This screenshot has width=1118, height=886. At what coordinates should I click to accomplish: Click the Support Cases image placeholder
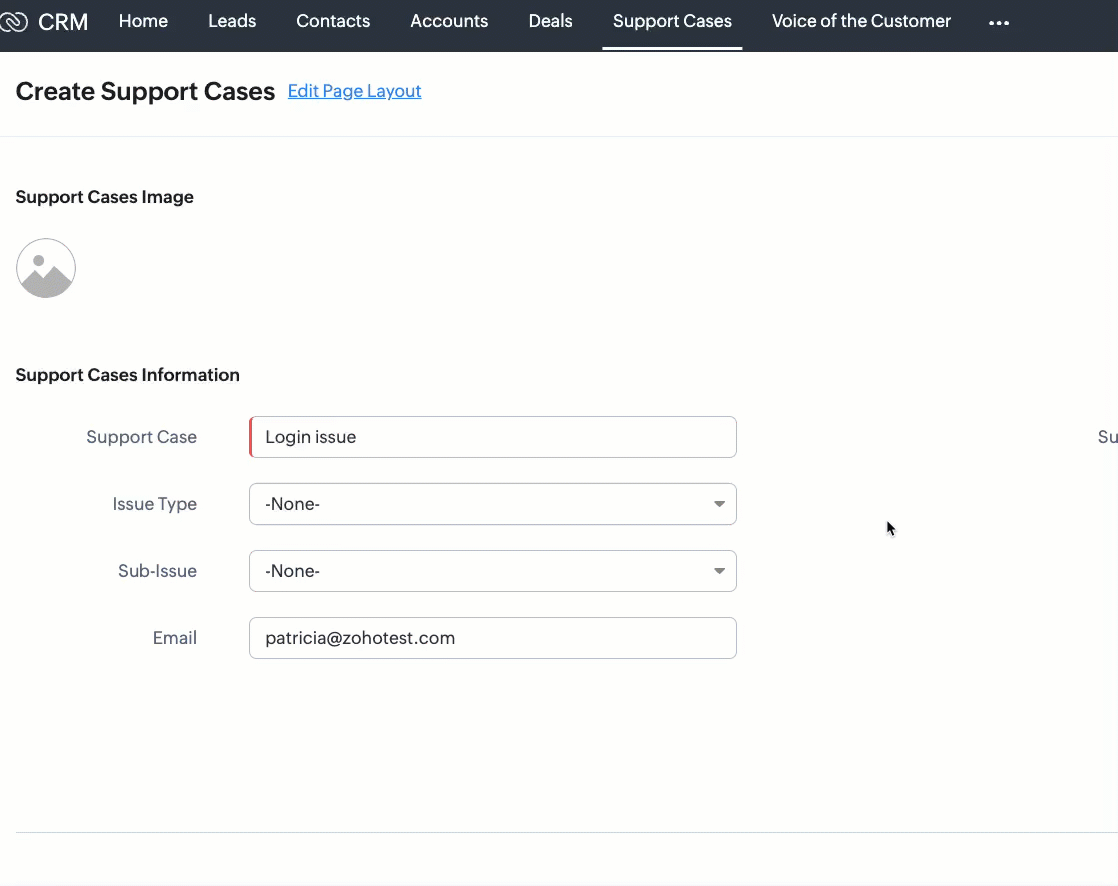point(46,268)
